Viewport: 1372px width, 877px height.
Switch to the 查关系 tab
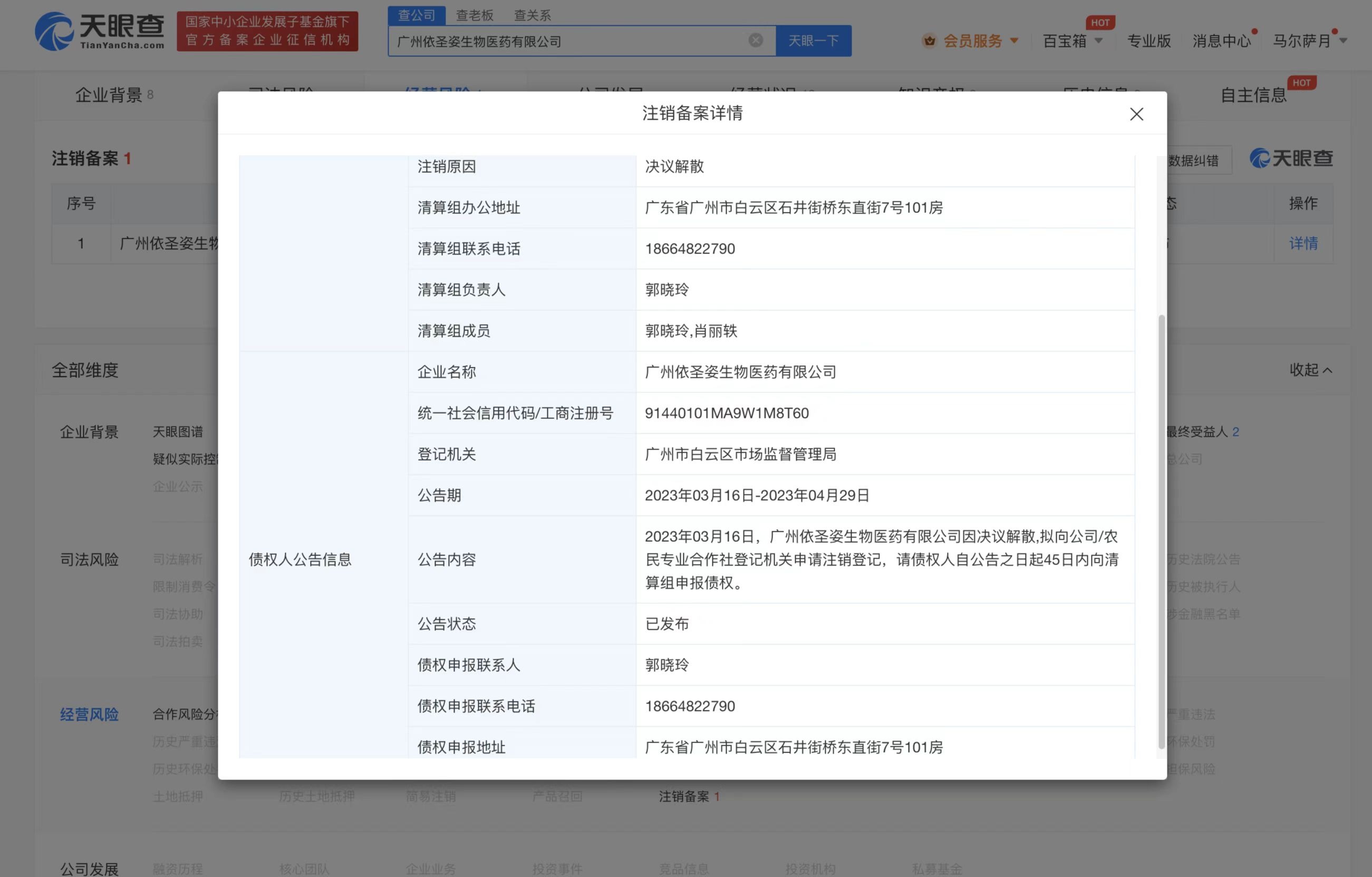coord(532,15)
